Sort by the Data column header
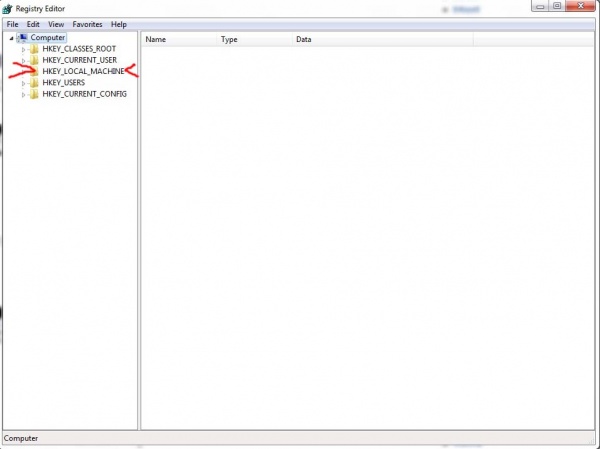Image resolution: width=600 pixels, height=449 pixels. (383, 39)
